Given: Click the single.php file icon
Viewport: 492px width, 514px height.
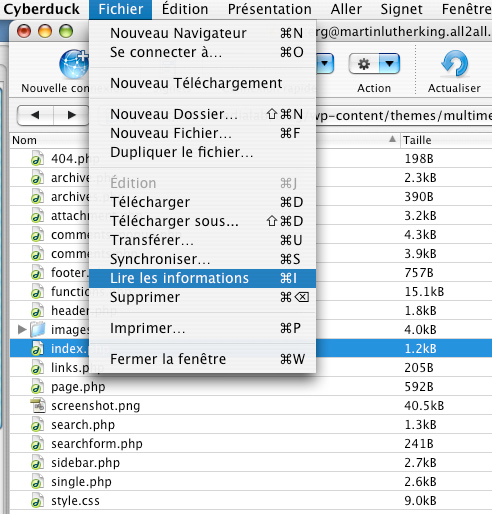Looking at the screenshot, I should coord(37,482).
